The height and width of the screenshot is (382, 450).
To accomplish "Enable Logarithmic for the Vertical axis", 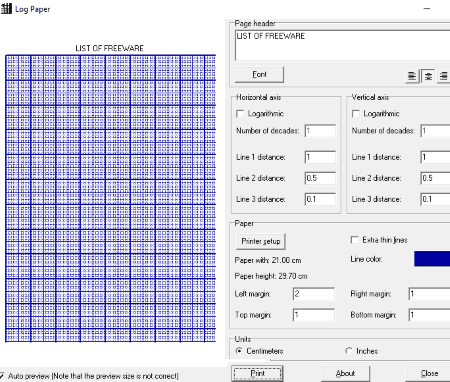I will [x=356, y=114].
